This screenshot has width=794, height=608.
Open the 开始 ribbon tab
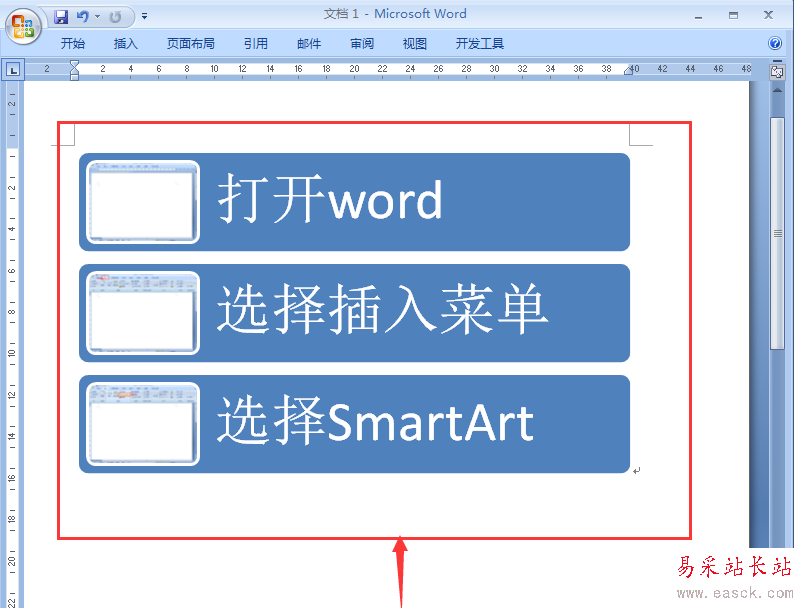[x=72, y=44]
